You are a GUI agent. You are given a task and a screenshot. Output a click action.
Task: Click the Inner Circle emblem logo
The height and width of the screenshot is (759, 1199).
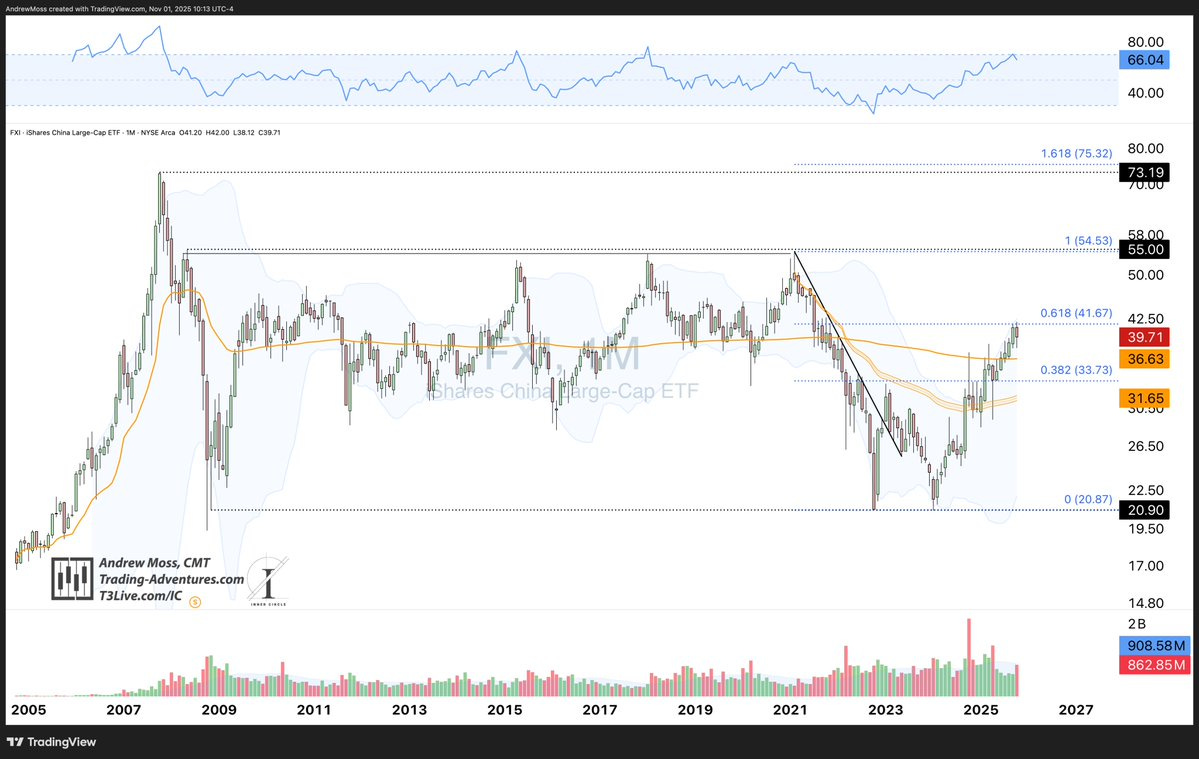268,582
